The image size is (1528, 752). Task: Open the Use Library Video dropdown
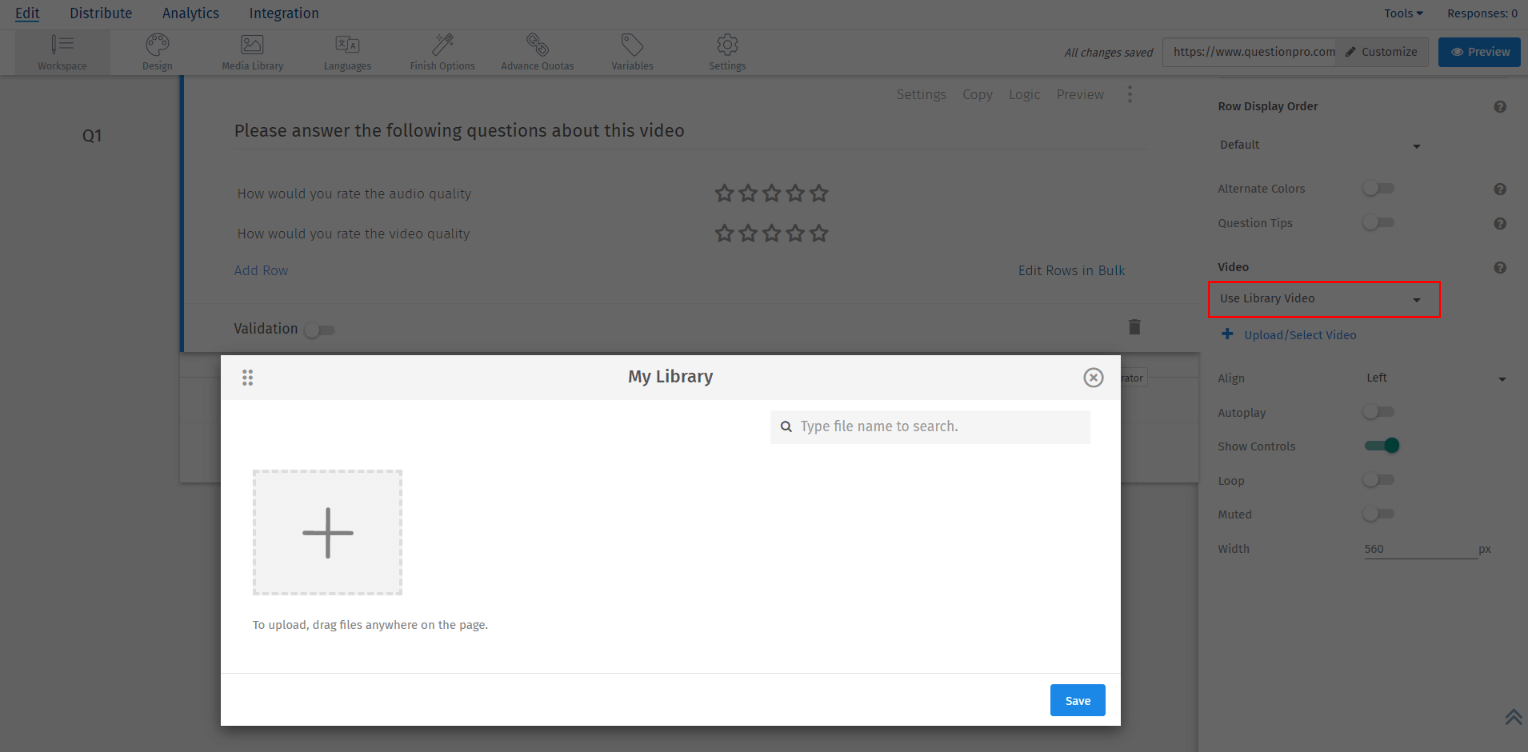[x=1323, y=299]
